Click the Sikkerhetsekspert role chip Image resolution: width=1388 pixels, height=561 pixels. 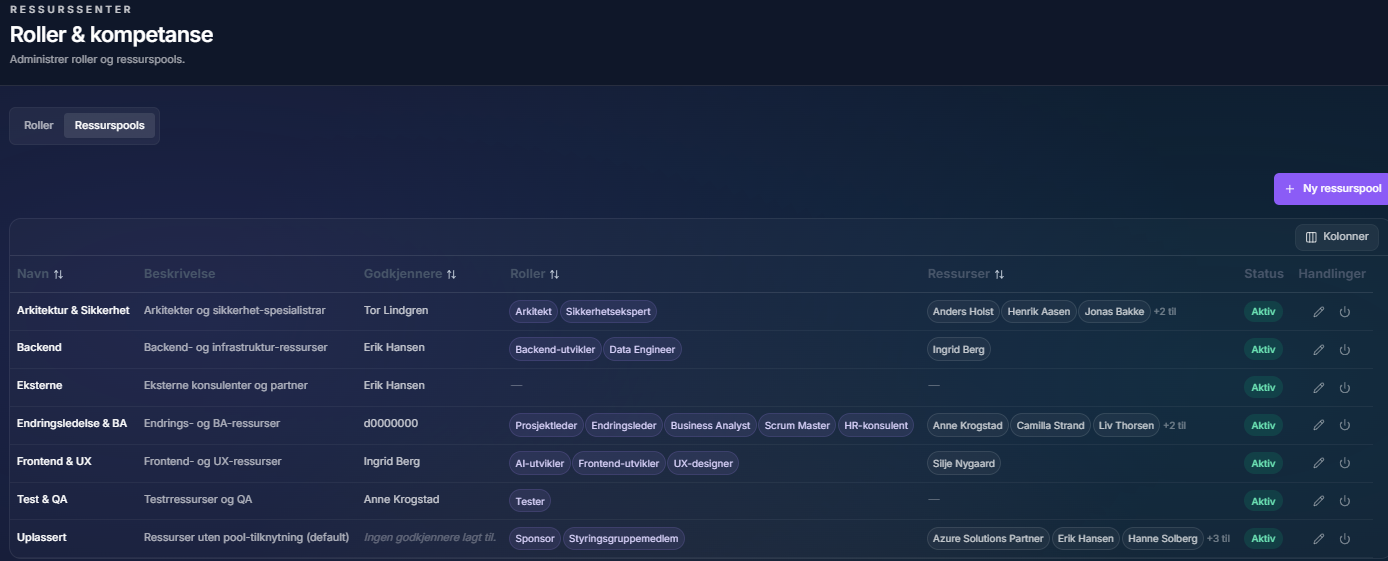coord(608,312)
